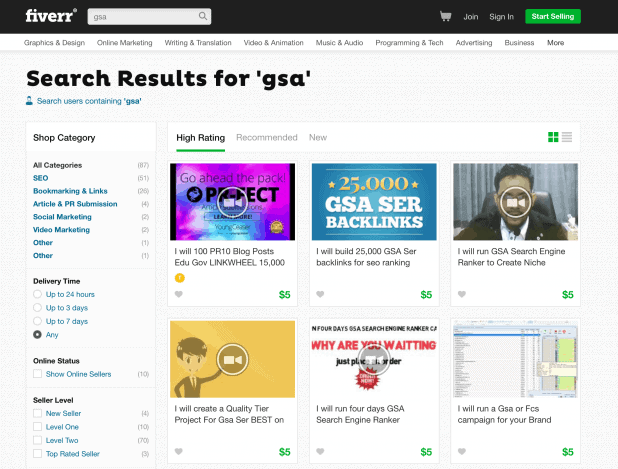Filter by All Categories
This screenshot has width=618, height=469.
pos(58,165)
